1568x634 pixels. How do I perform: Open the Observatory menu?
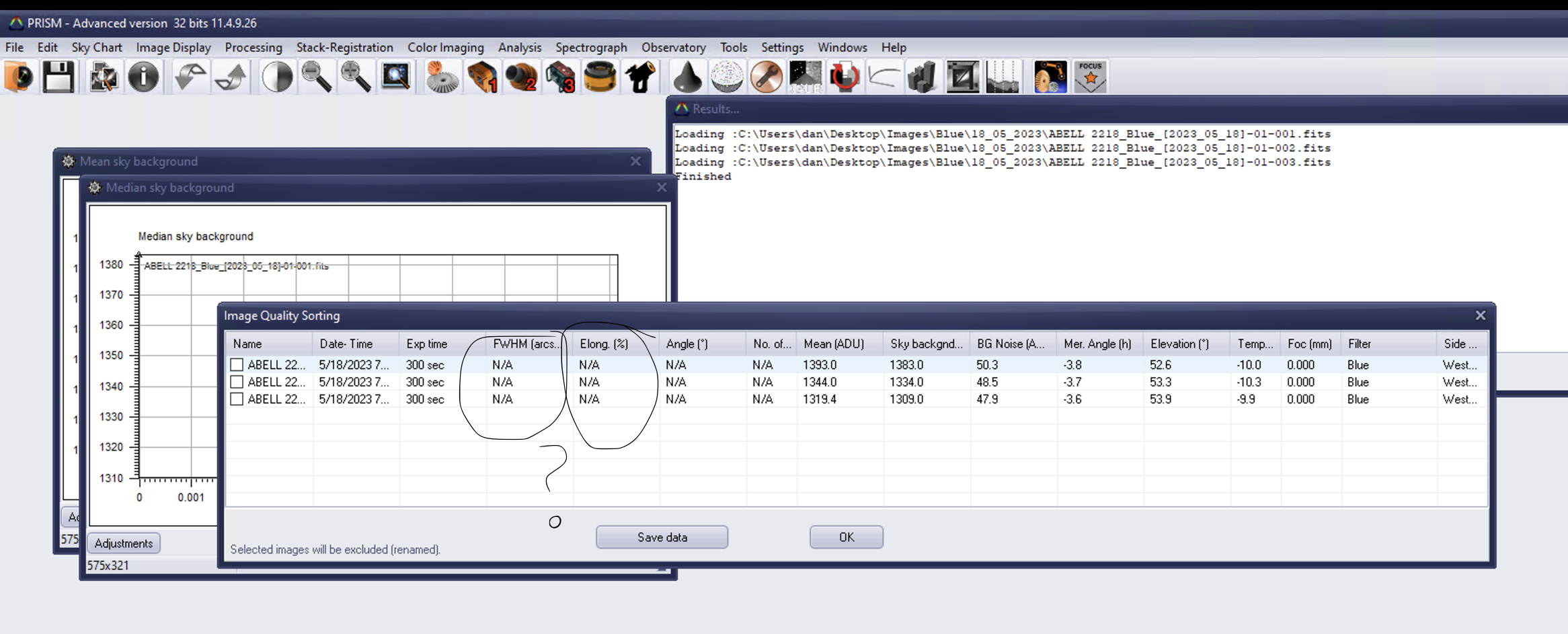click(673, 48)
